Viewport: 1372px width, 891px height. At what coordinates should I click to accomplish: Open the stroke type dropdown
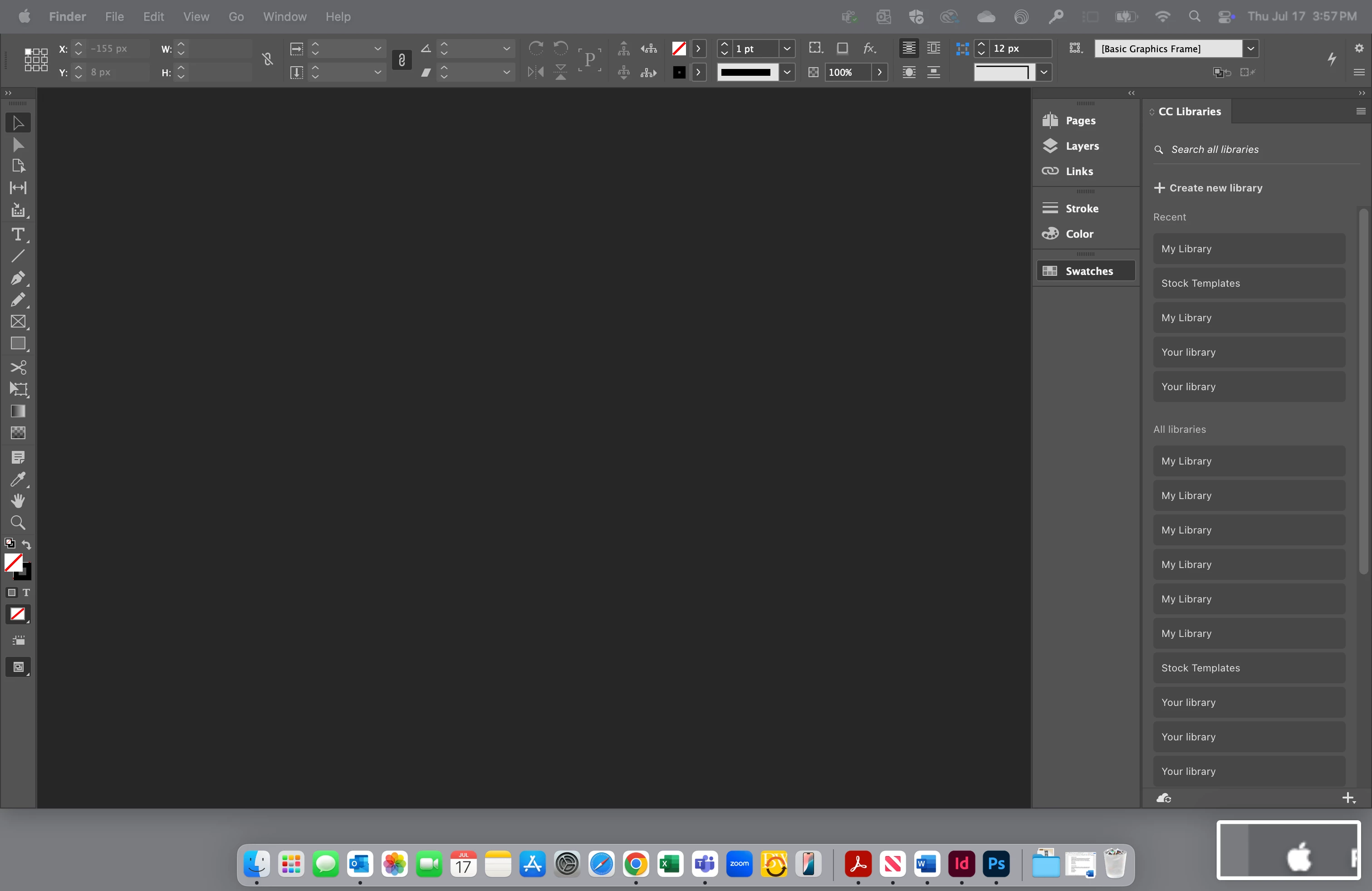click(787, 72)
